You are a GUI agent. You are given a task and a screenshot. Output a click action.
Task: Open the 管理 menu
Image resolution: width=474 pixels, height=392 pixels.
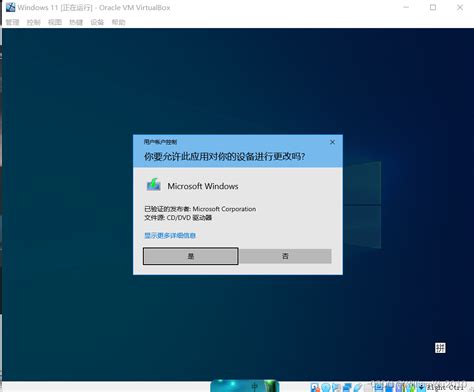(x=12, y=22)
